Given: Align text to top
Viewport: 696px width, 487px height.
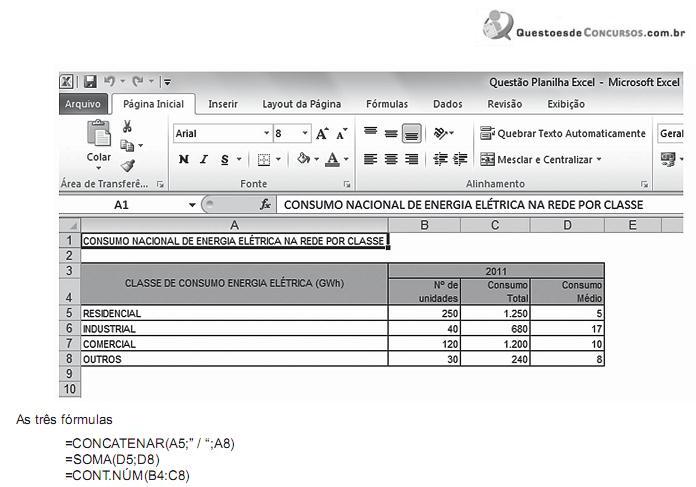Looking at the screenshot, I should point(371,132).
